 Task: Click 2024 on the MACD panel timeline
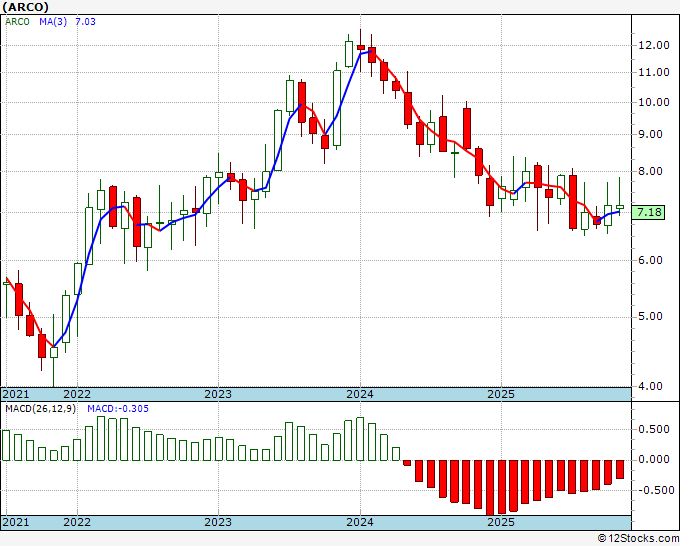(360, 522)
